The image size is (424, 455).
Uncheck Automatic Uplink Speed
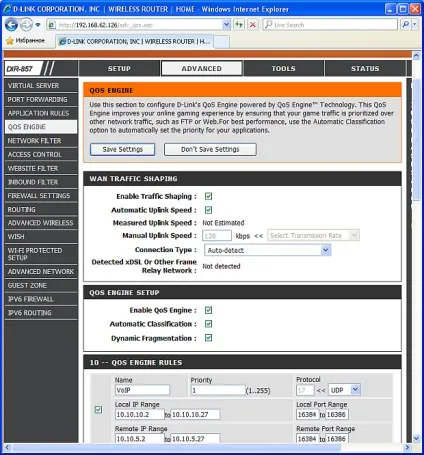(x=209, y=210)
